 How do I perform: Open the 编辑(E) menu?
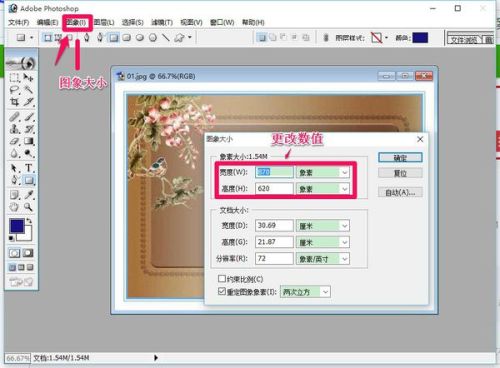pyautogui.click(x=47, y=22)
